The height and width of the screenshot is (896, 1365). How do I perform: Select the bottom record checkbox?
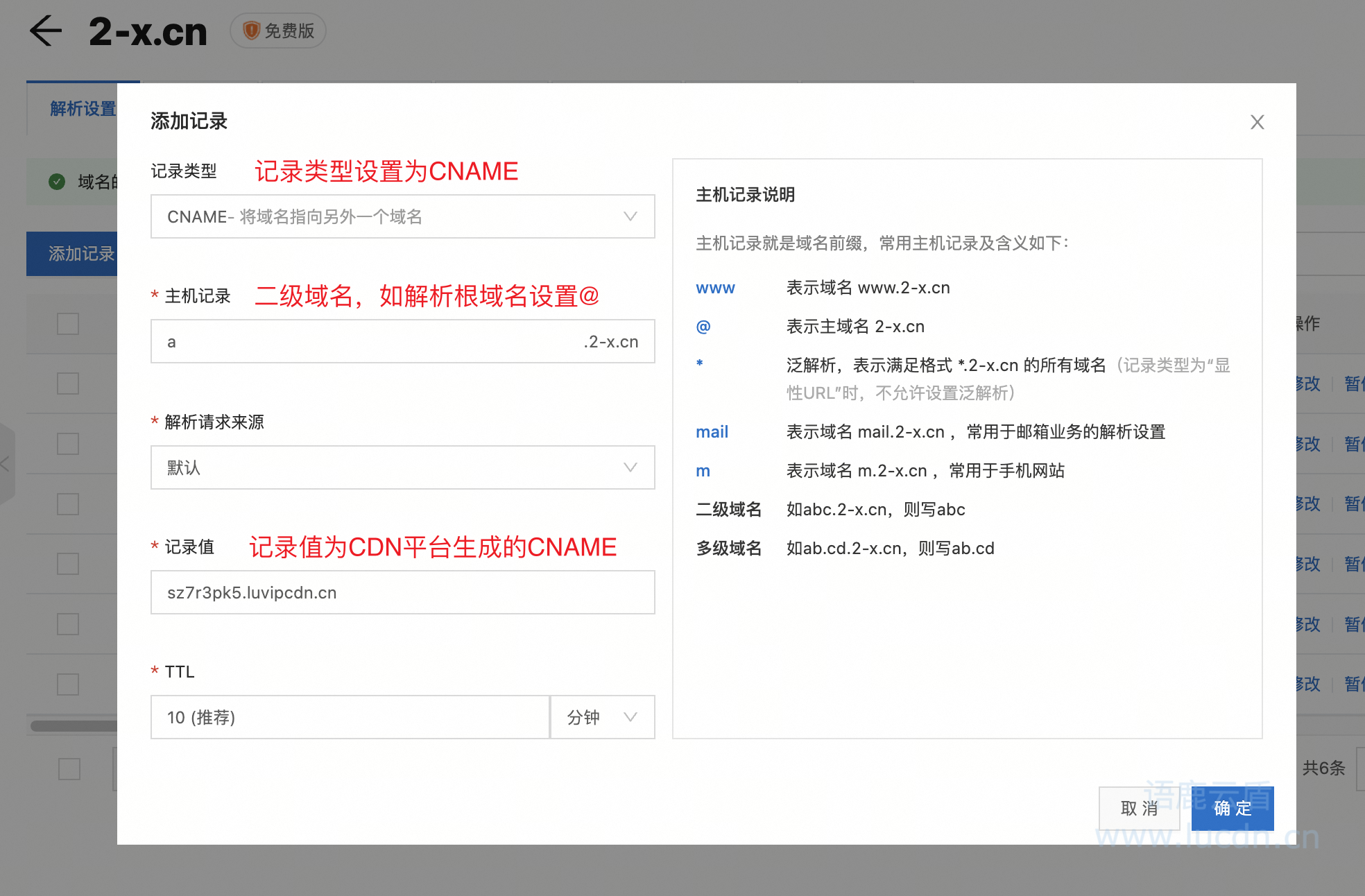67,768
